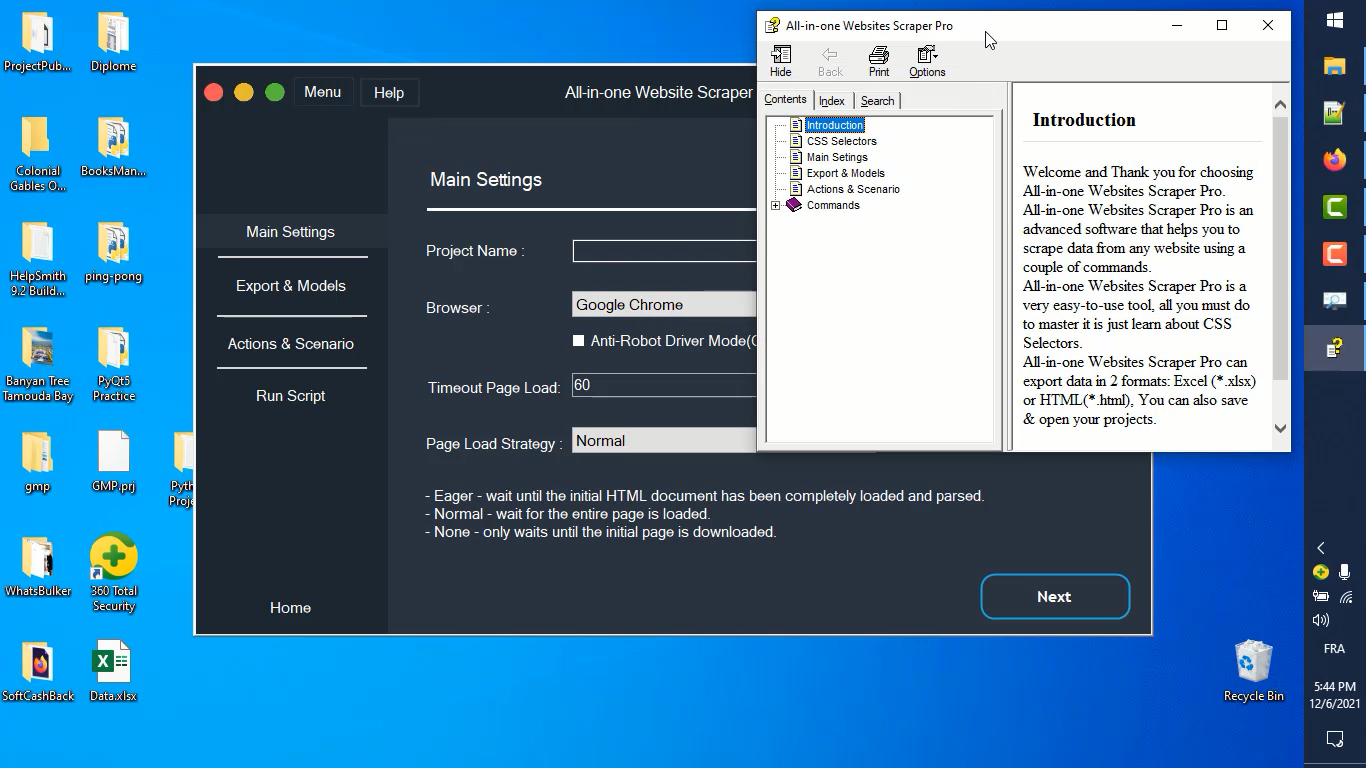
Task: Select the Colonial Gables folder icon
Action: pyautogui.click(x=38, y=154)
